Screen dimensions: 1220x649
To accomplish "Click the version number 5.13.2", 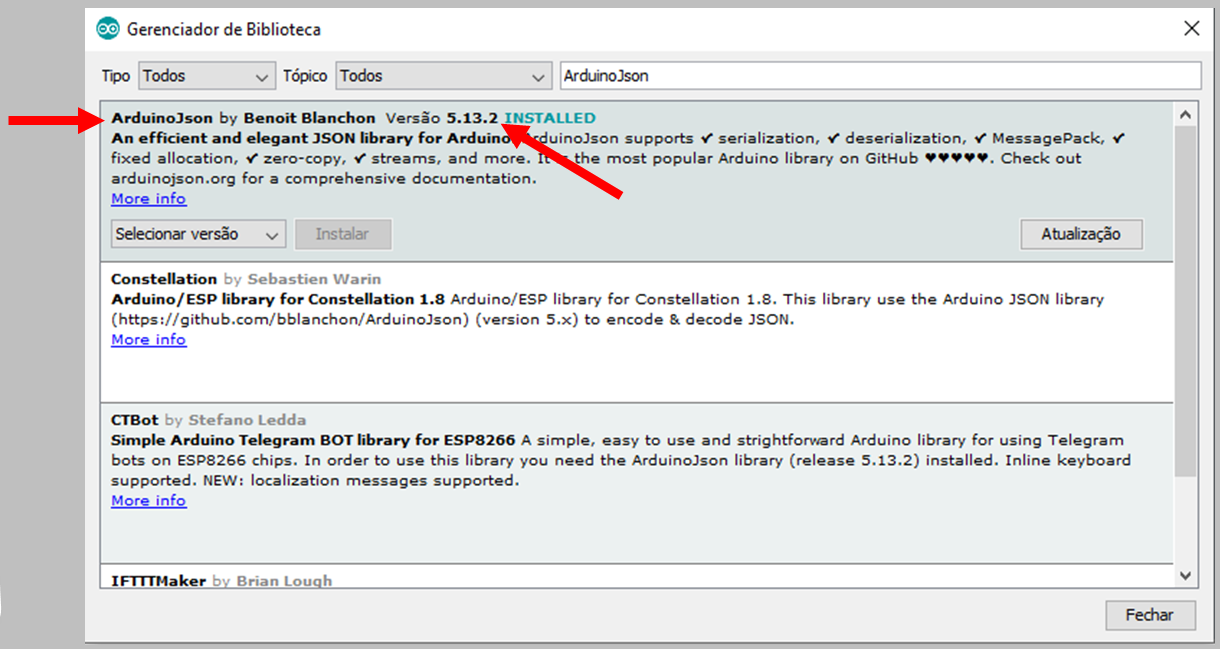I will tap(472, 118).
